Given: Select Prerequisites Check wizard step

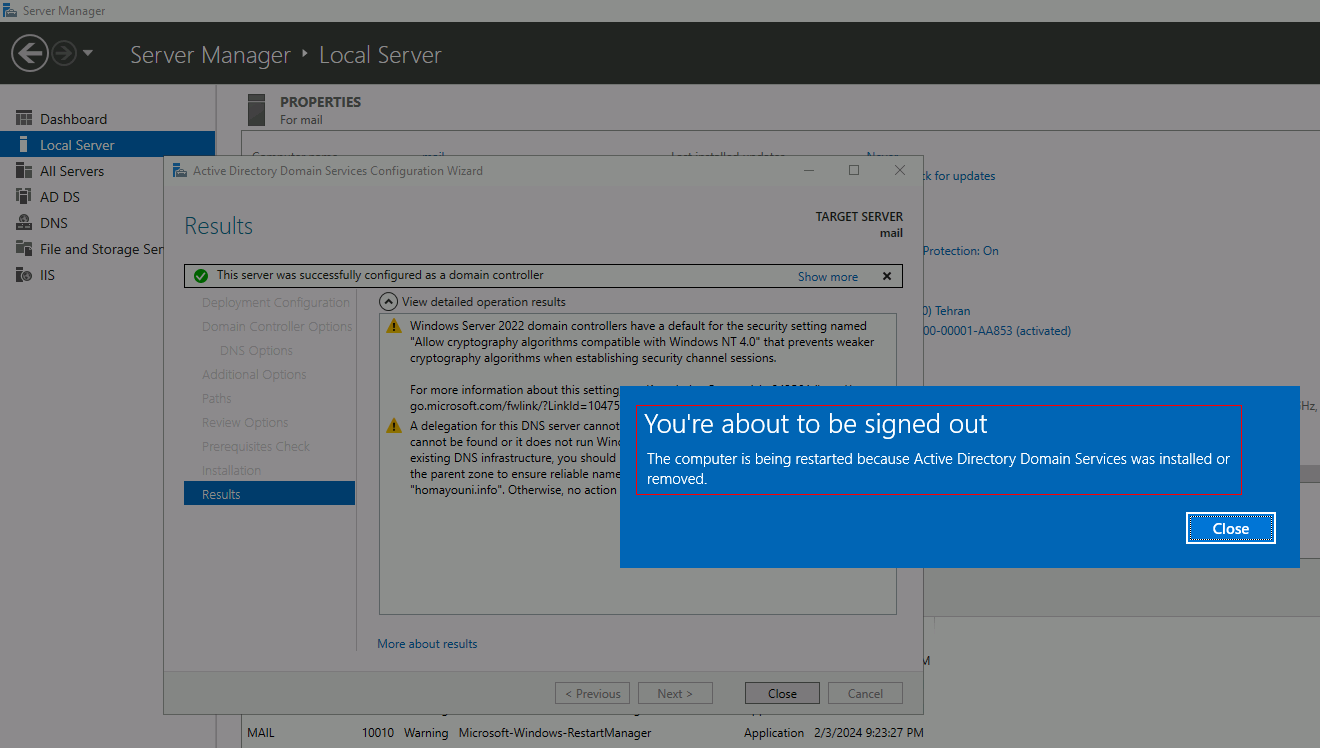Looking at the screenshot, I should pos(256,447).
